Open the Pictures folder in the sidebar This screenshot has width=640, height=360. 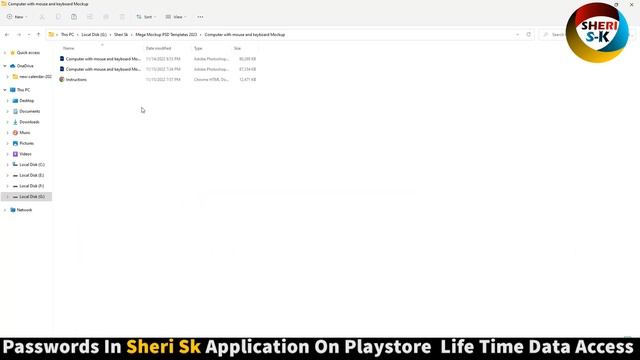click(23, 143)
